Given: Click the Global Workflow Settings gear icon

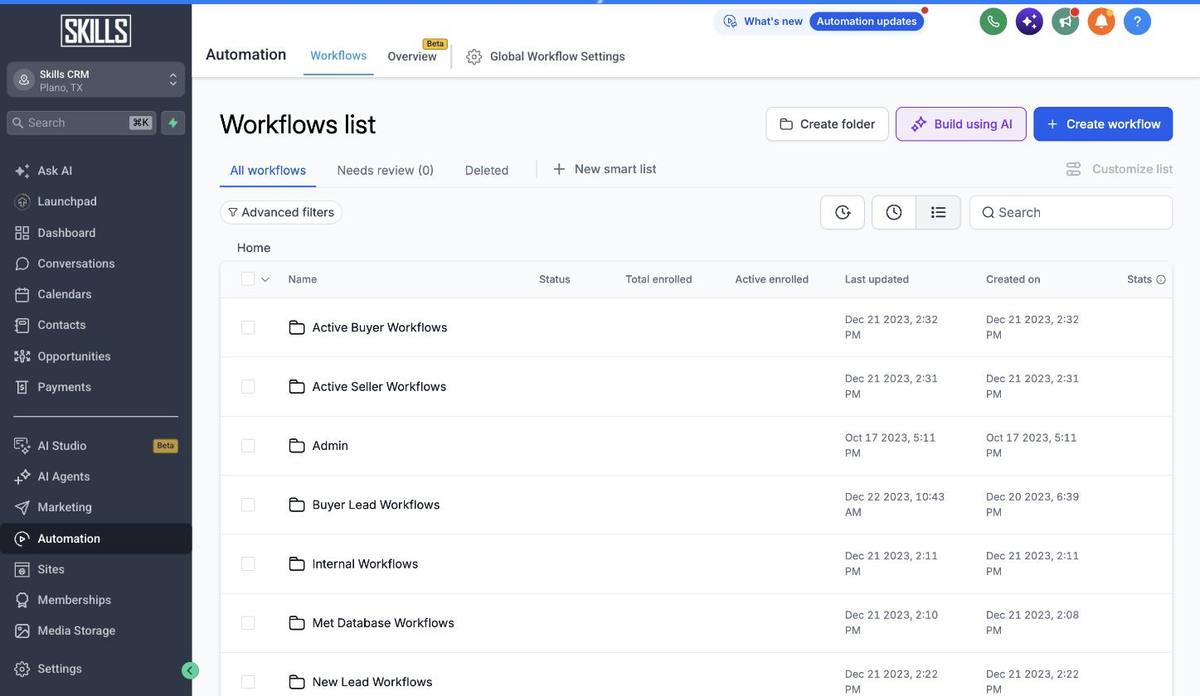Looking at the screenshot, I should (474, 57).
